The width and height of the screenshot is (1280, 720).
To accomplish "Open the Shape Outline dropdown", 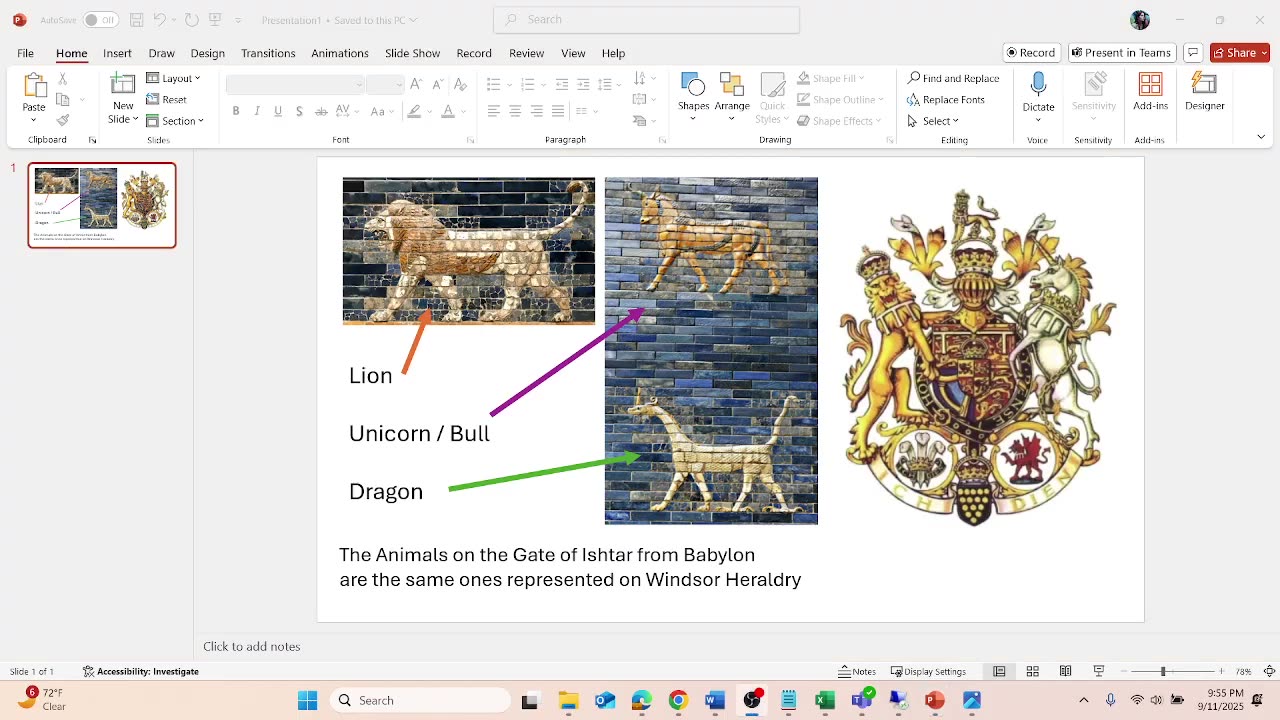I will coord(841,100).
